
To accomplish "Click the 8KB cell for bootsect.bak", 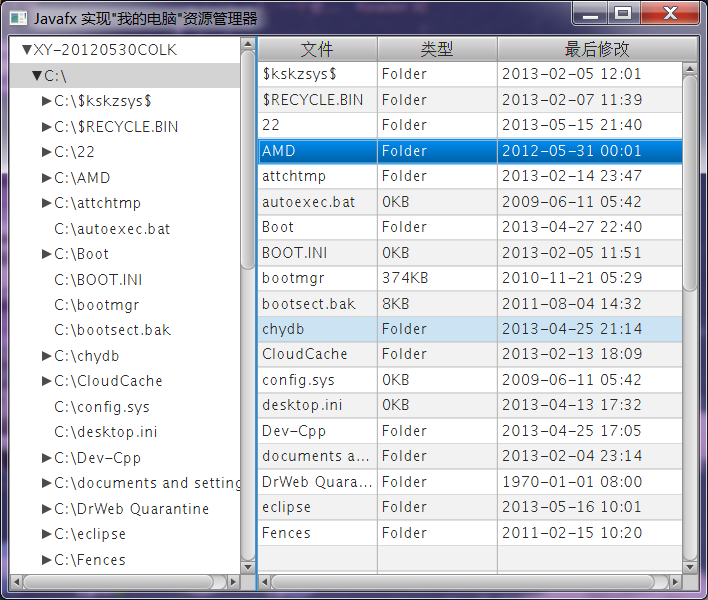I will tap(437, 304).
